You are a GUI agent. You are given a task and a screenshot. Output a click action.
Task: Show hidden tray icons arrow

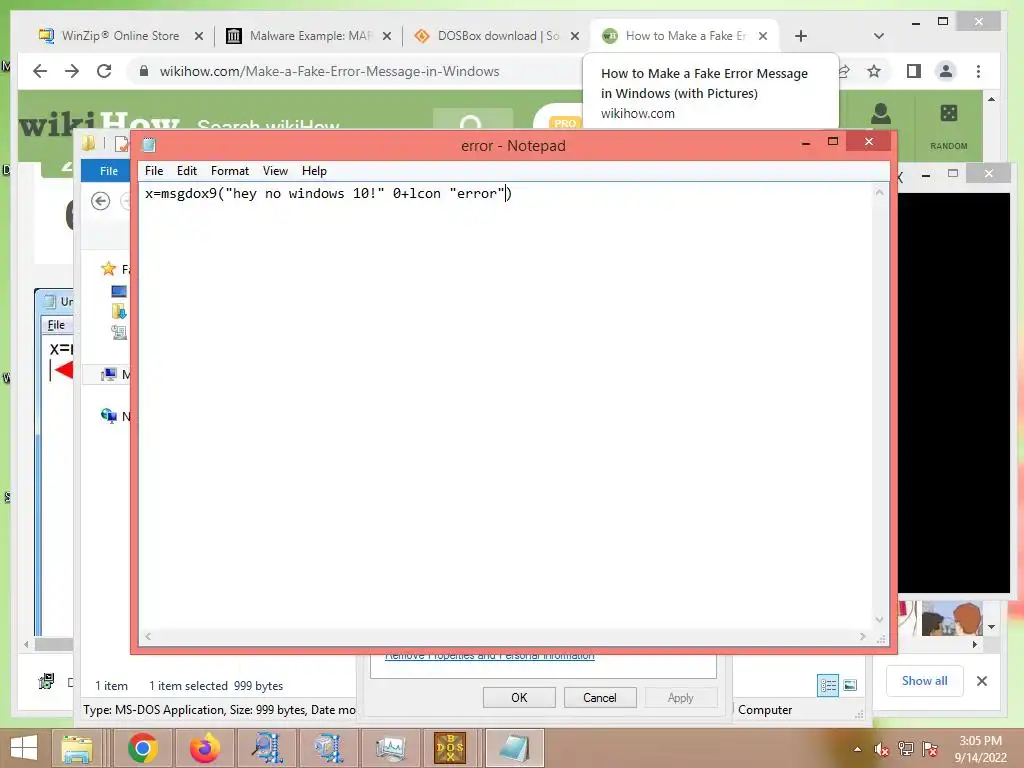tap(857, 749)
